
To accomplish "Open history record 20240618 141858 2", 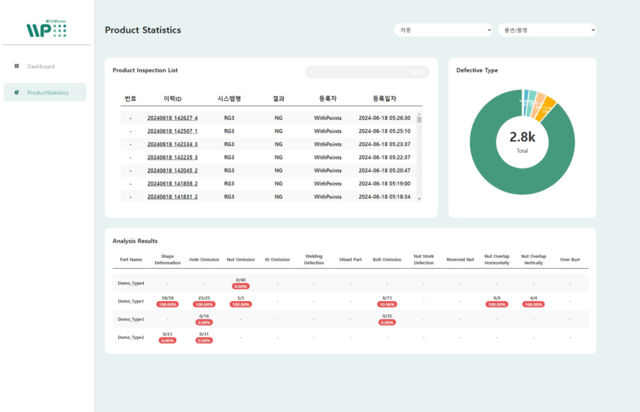I will (x=172, y=183).
